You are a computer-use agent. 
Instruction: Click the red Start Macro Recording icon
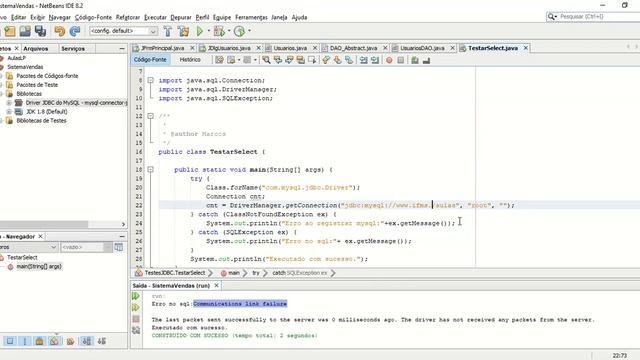click(x=389, y=60)
